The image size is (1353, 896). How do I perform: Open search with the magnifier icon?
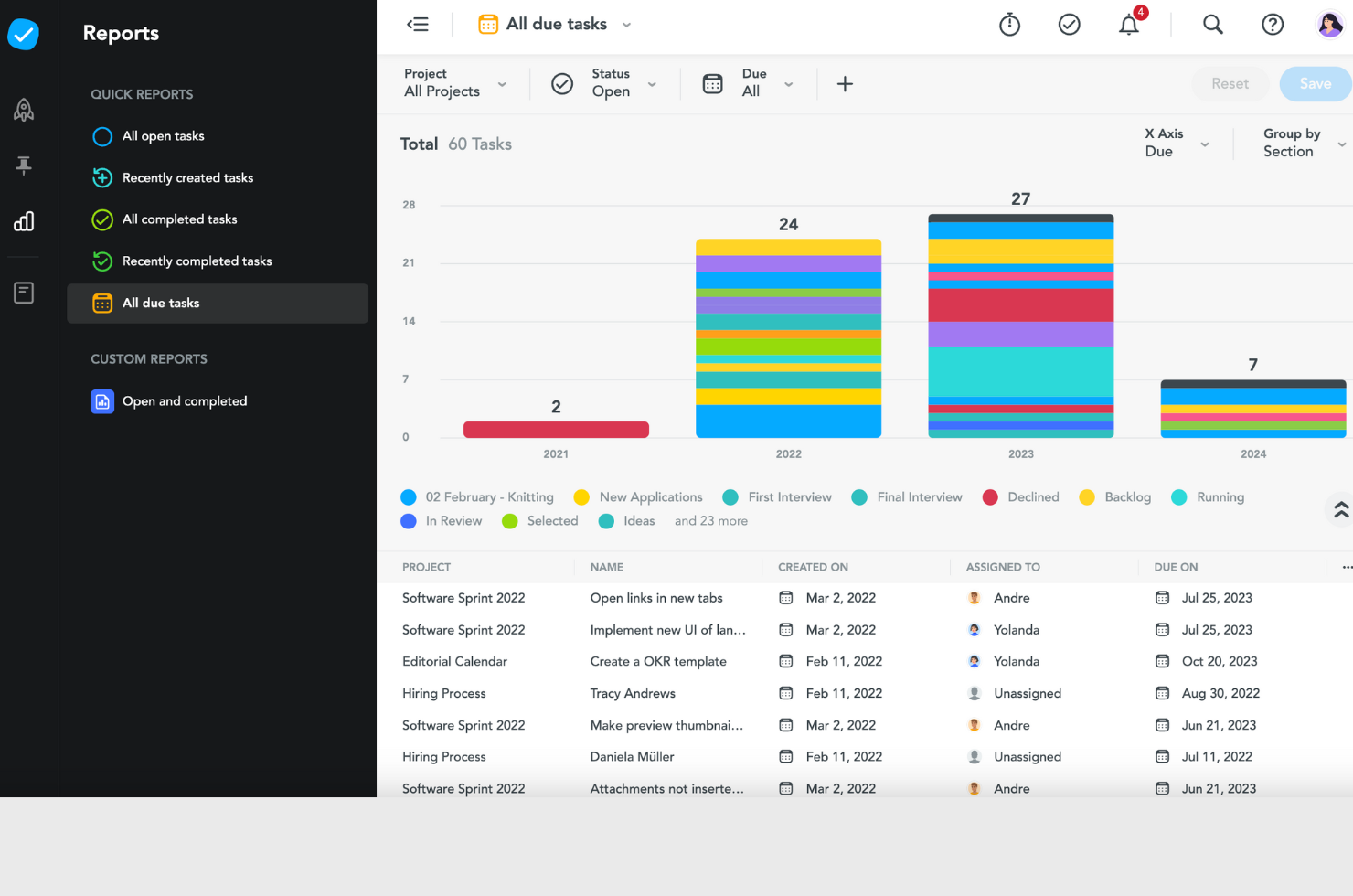point(1213,25)
